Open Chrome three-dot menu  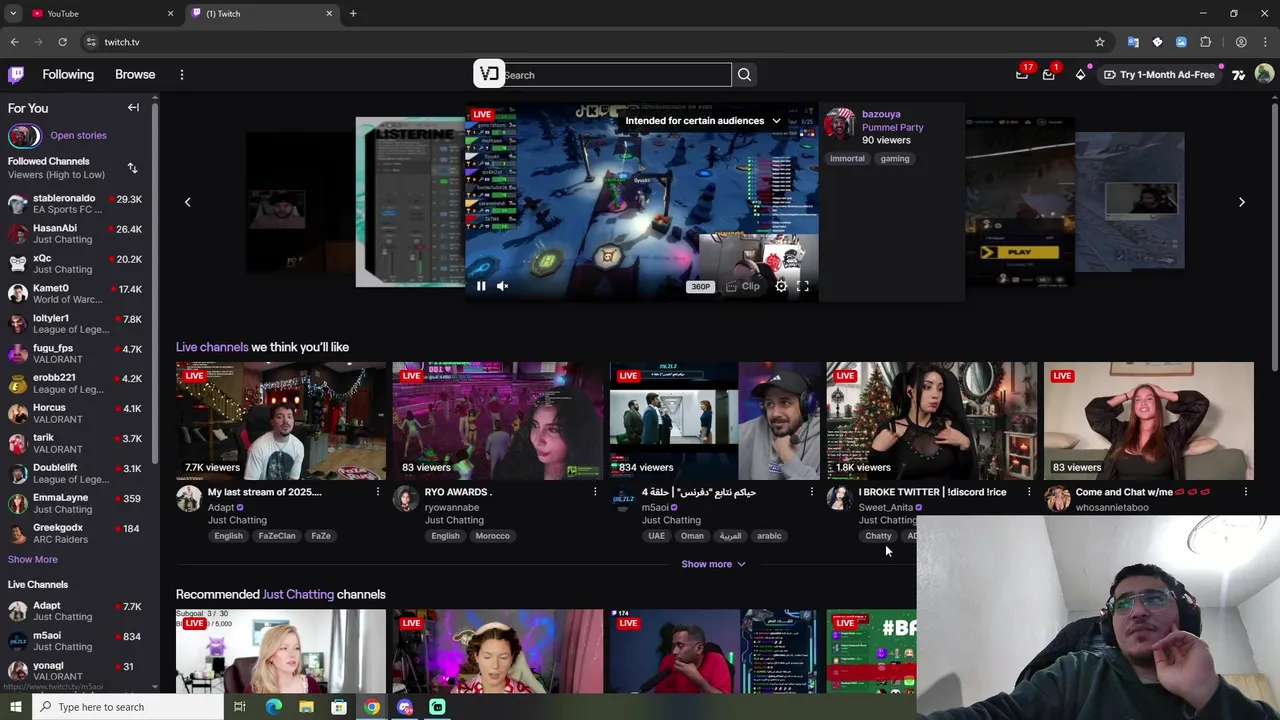1266,42
